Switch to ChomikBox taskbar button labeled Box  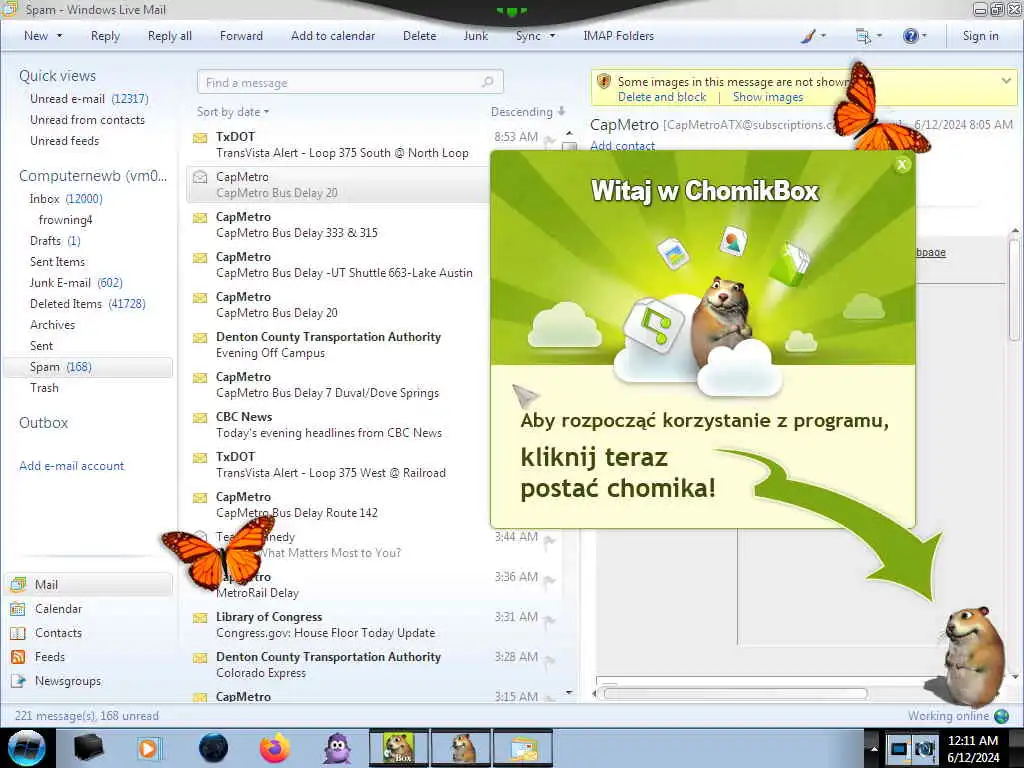click(x=398, y=748)
